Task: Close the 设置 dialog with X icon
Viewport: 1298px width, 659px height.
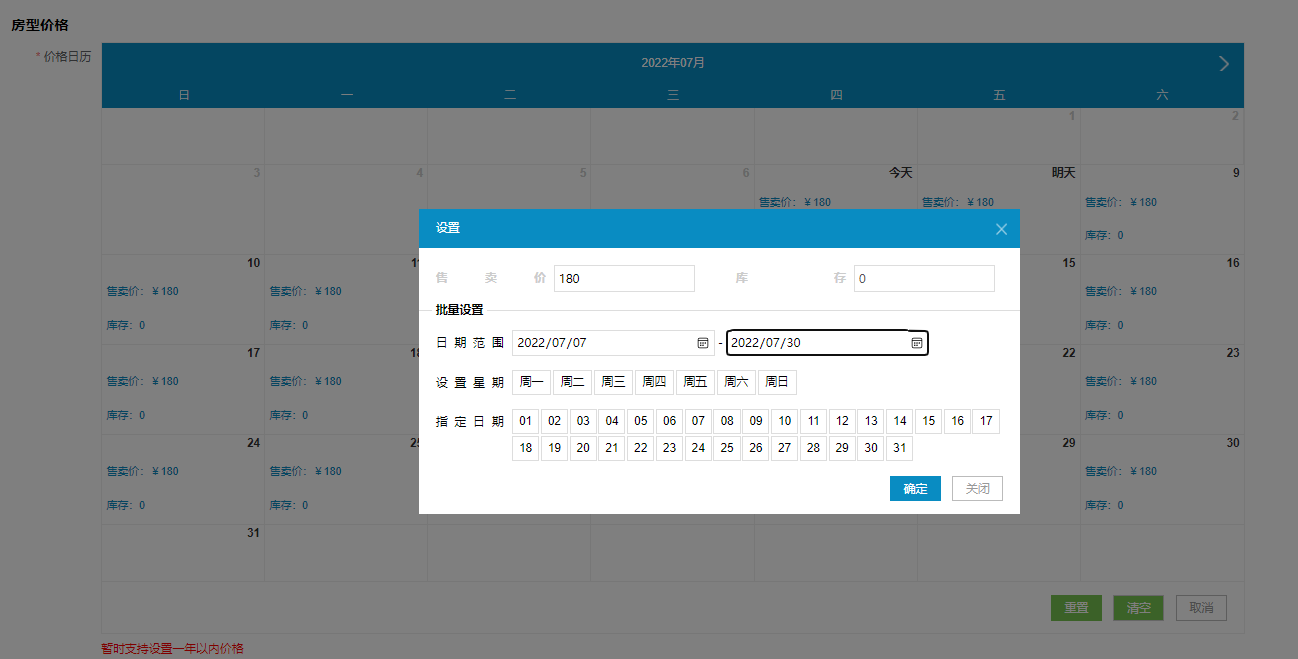Action: coord(1001,229)
